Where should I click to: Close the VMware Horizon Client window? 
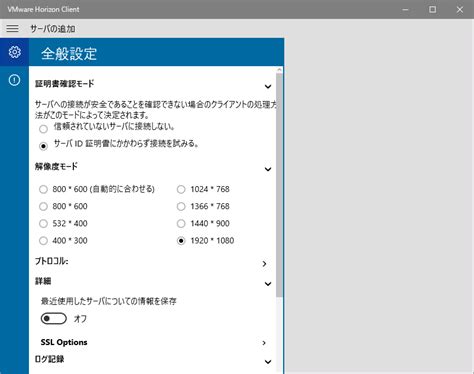[460, 9]
